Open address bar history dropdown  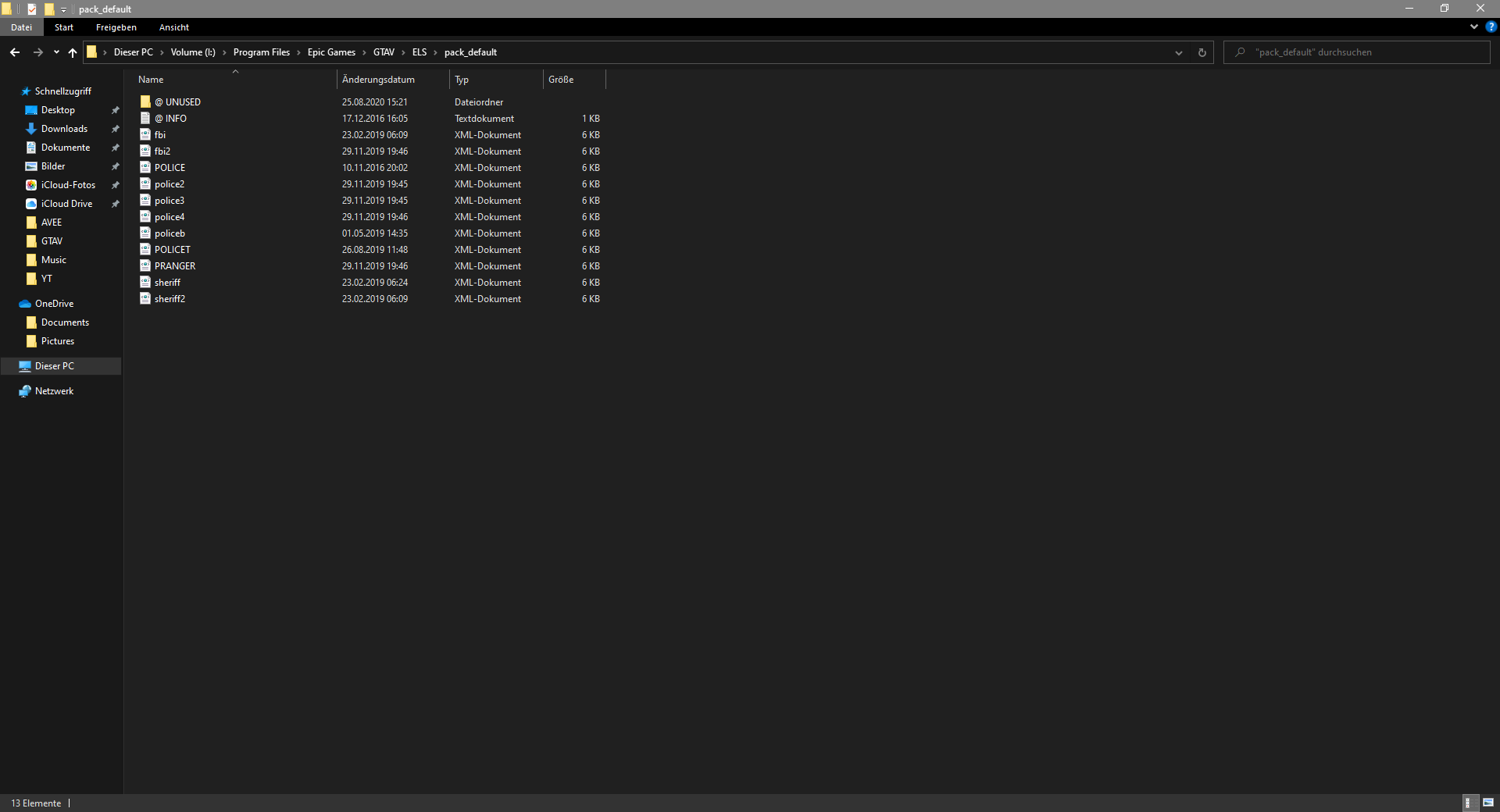1178,52
